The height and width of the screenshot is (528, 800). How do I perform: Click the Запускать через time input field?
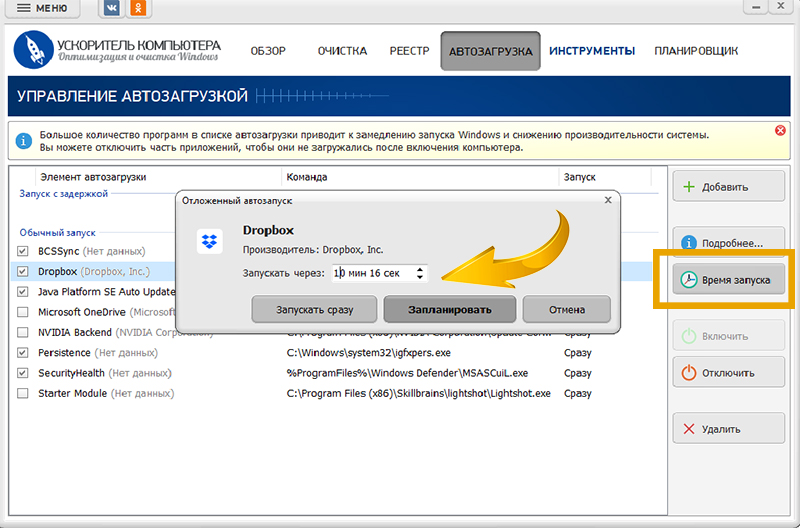click(373, 273)
